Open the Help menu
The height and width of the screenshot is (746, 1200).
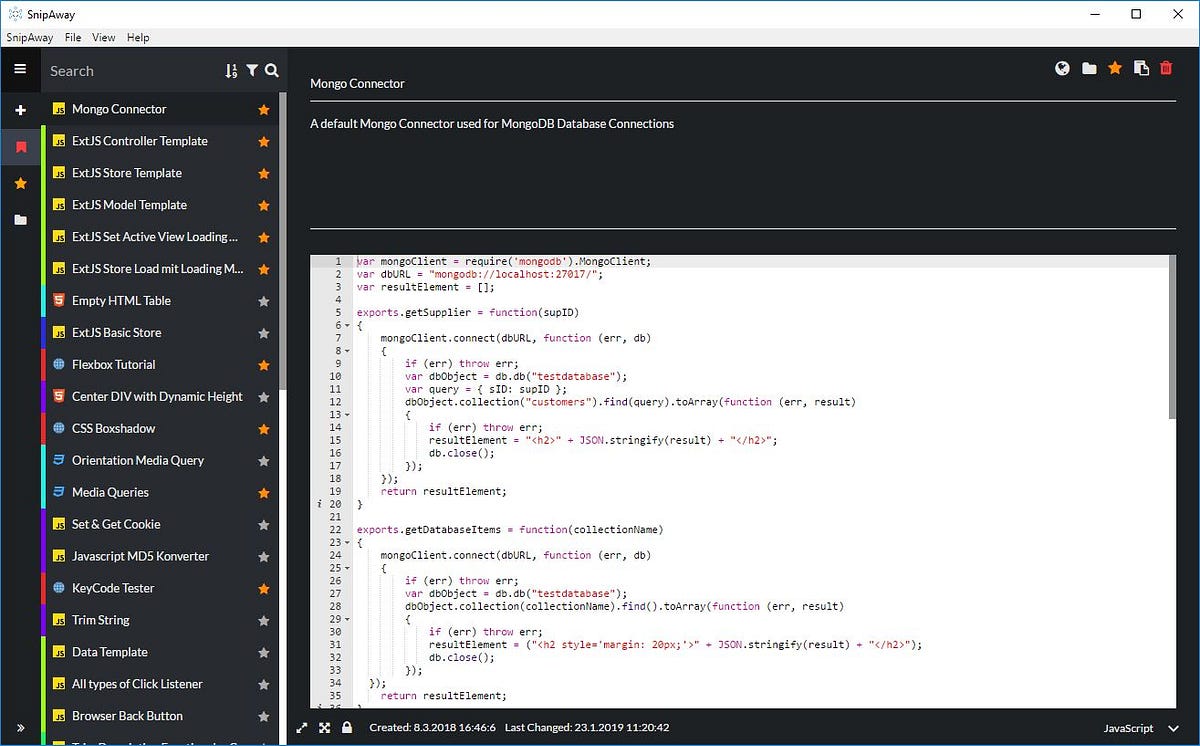click(x=138, y=37)
